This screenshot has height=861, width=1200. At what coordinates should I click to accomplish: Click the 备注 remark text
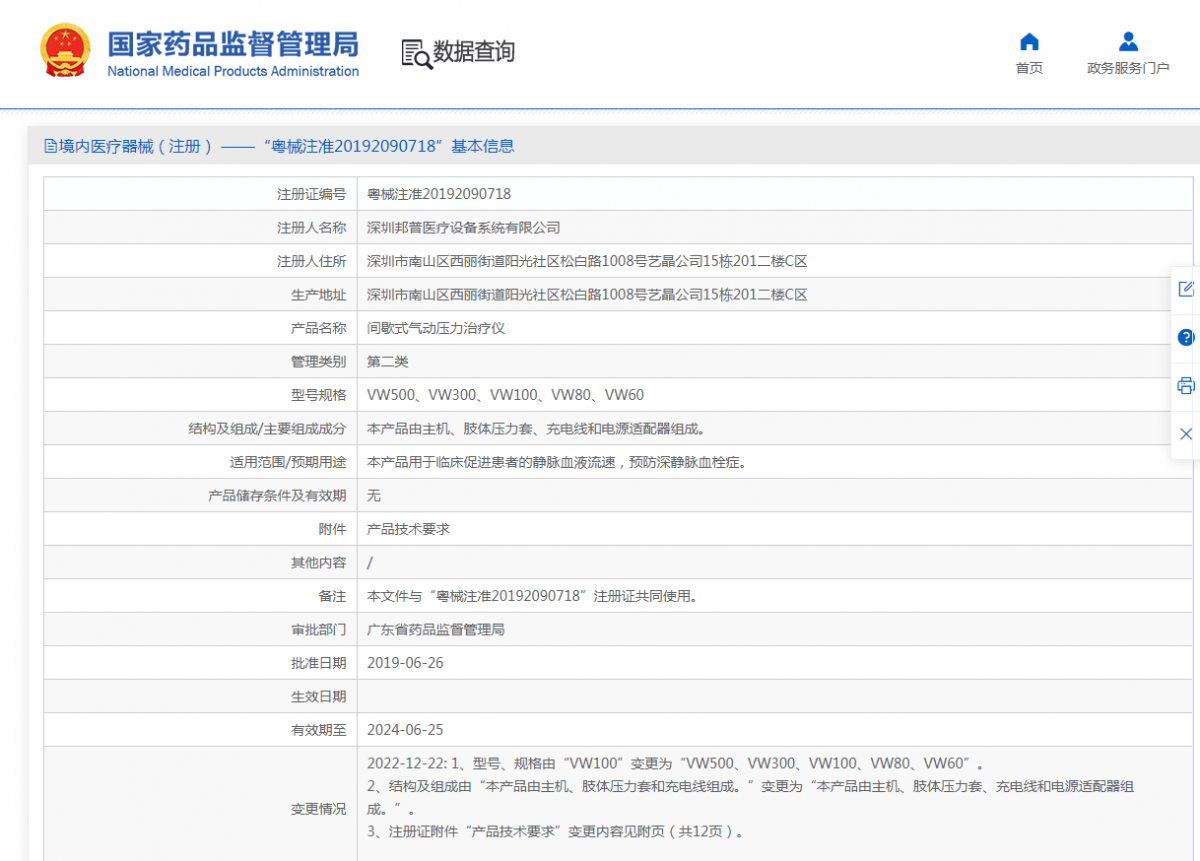pos(532,596)
